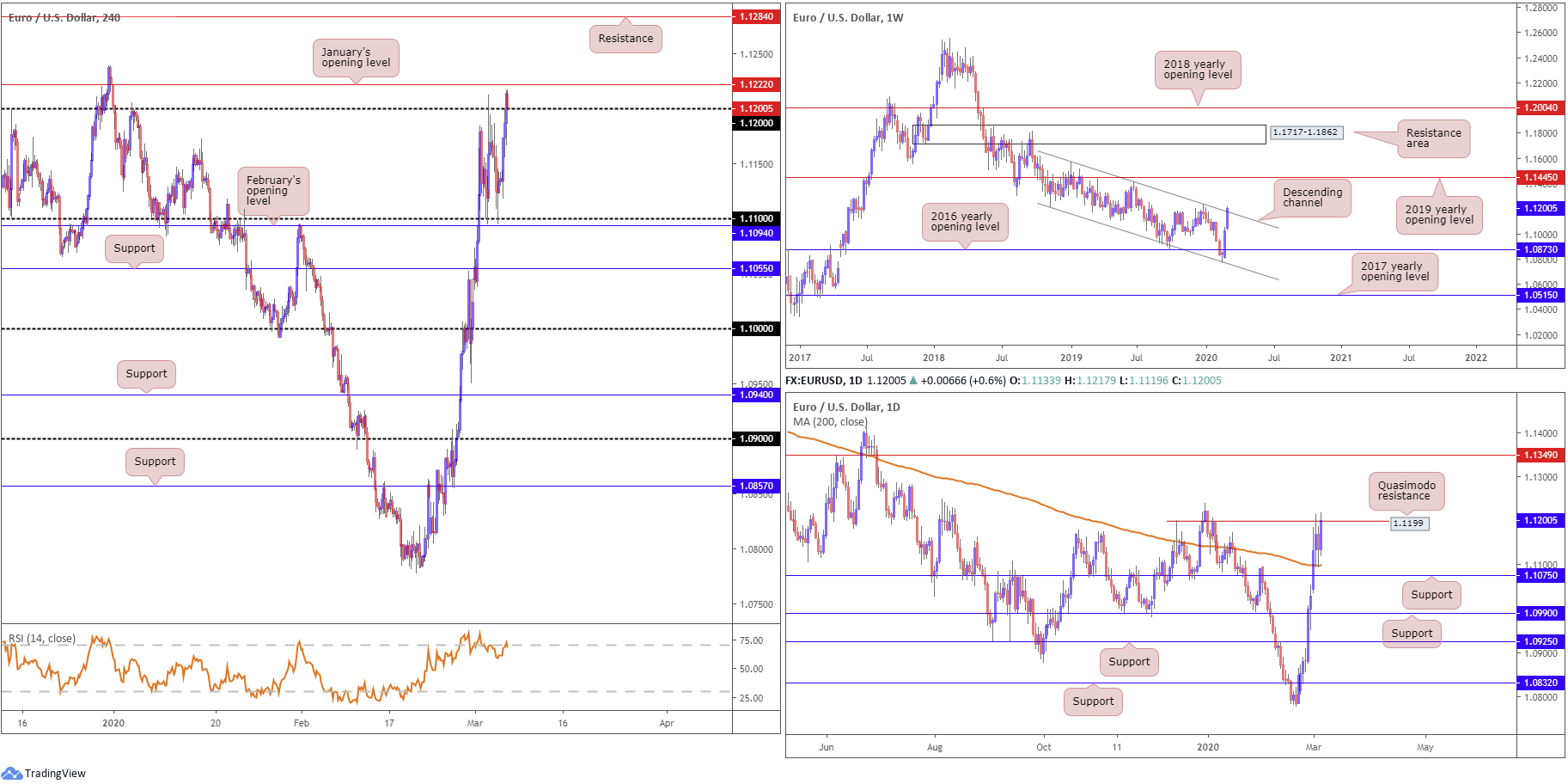The image size is (1568, 784).
Task: Select the 'Resistance area' callout
Action: (x=1433, y=138)
